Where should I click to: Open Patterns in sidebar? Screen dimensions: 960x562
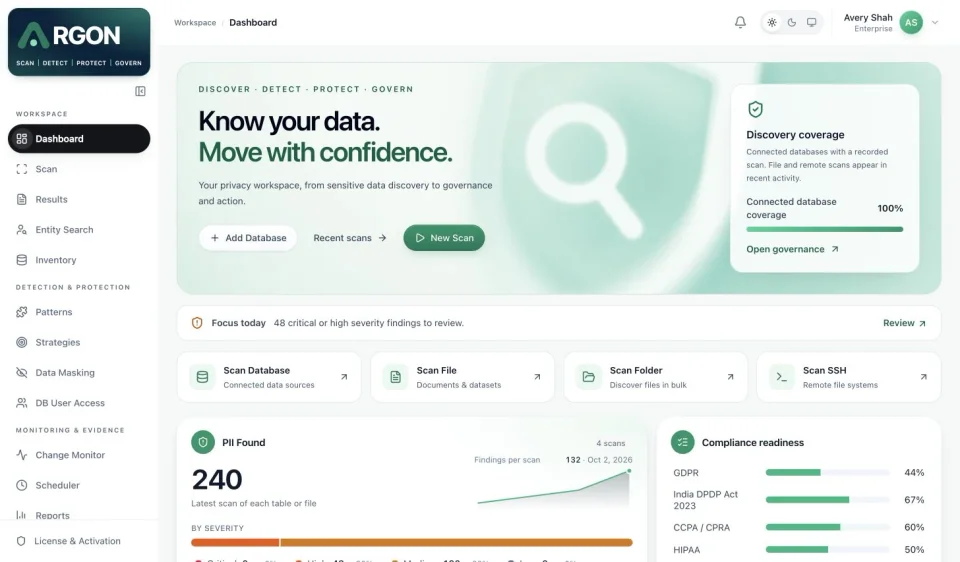[x=79, y=312]
